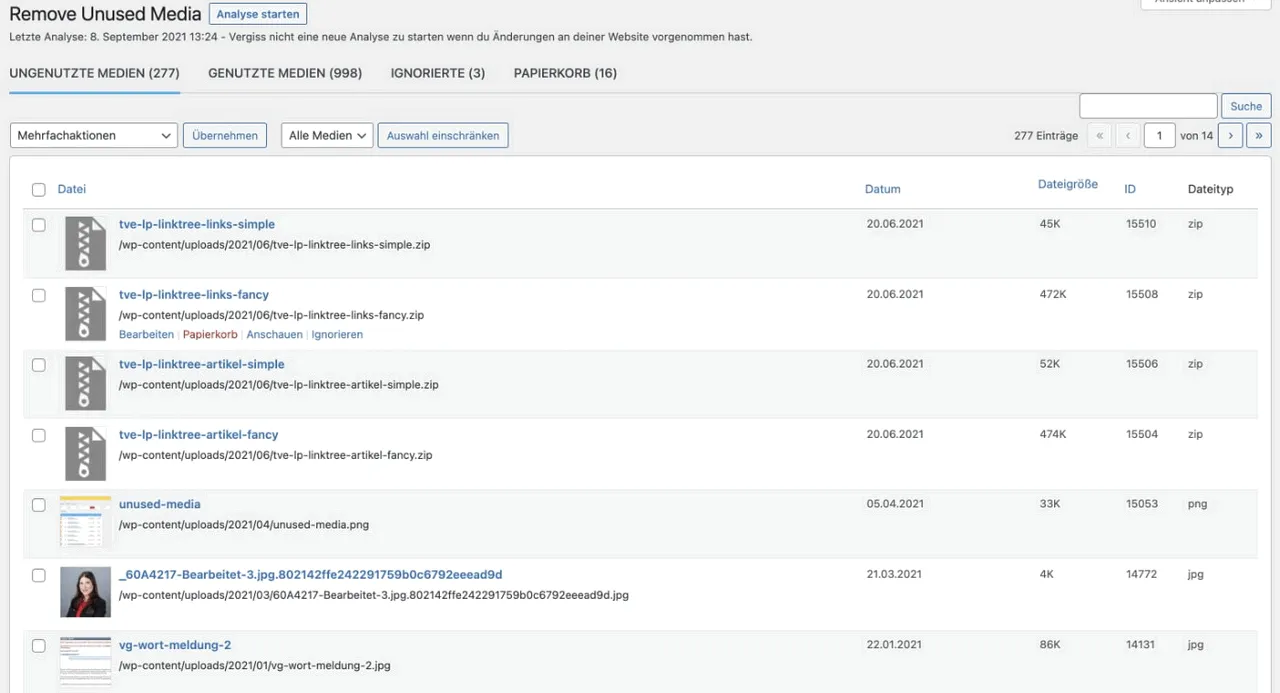Toggle the select-all checkbox next to Datei
This screenshot has width=1280, height=693.
click(39, 189)
